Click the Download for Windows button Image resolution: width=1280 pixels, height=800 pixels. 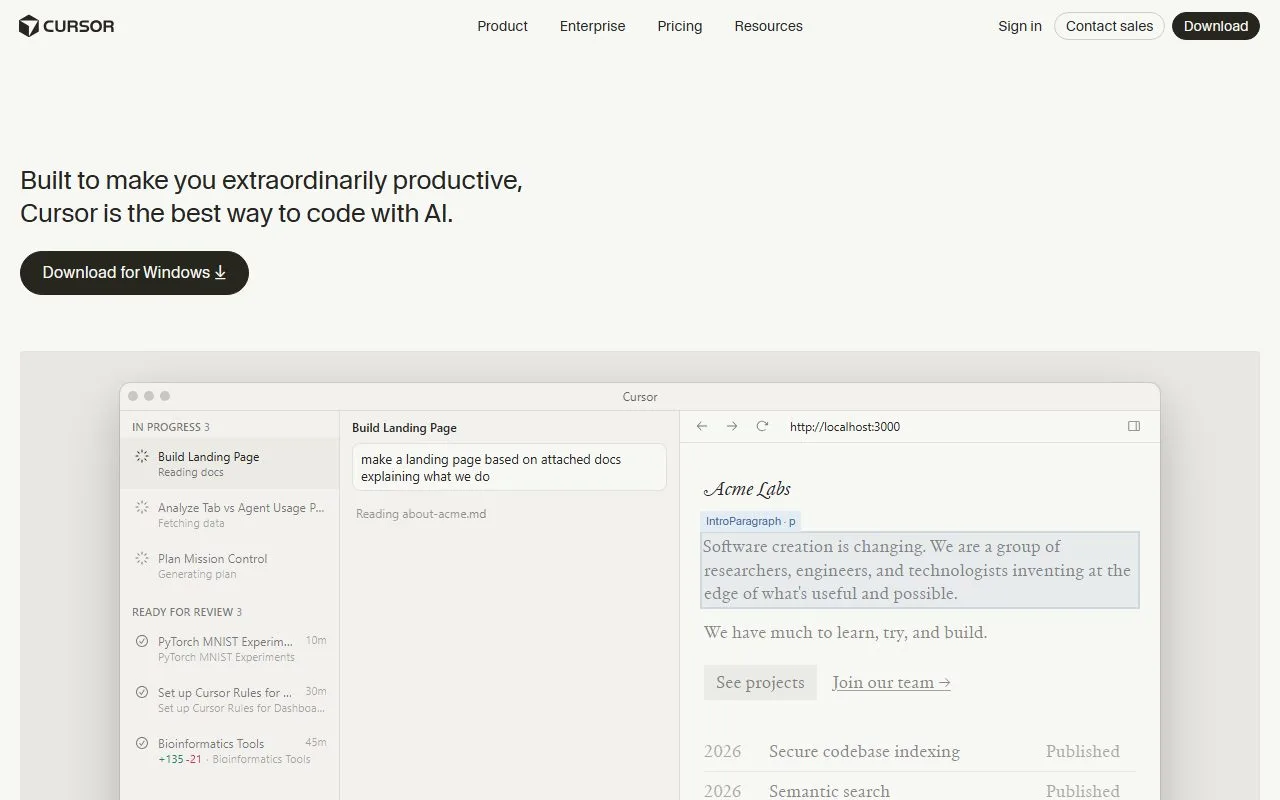click(133, 272)
